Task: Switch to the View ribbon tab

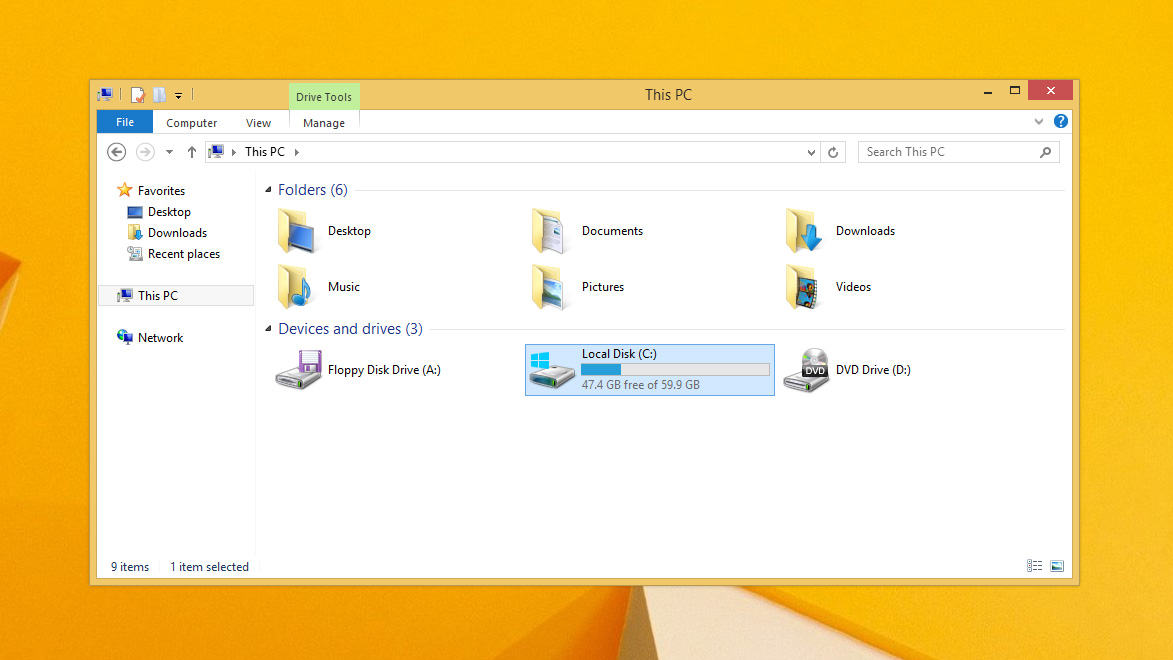Action: (258, 122)
